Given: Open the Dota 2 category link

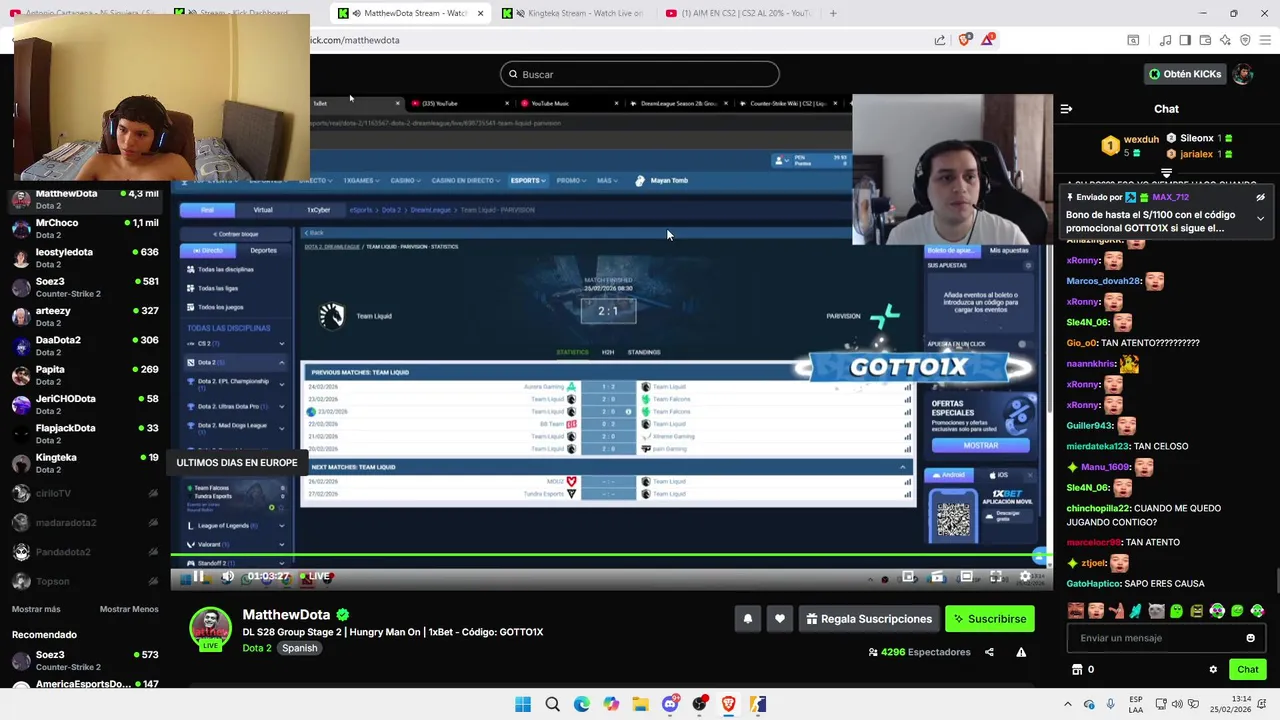Looking at the screenshot, I should [x=257, y=648].
